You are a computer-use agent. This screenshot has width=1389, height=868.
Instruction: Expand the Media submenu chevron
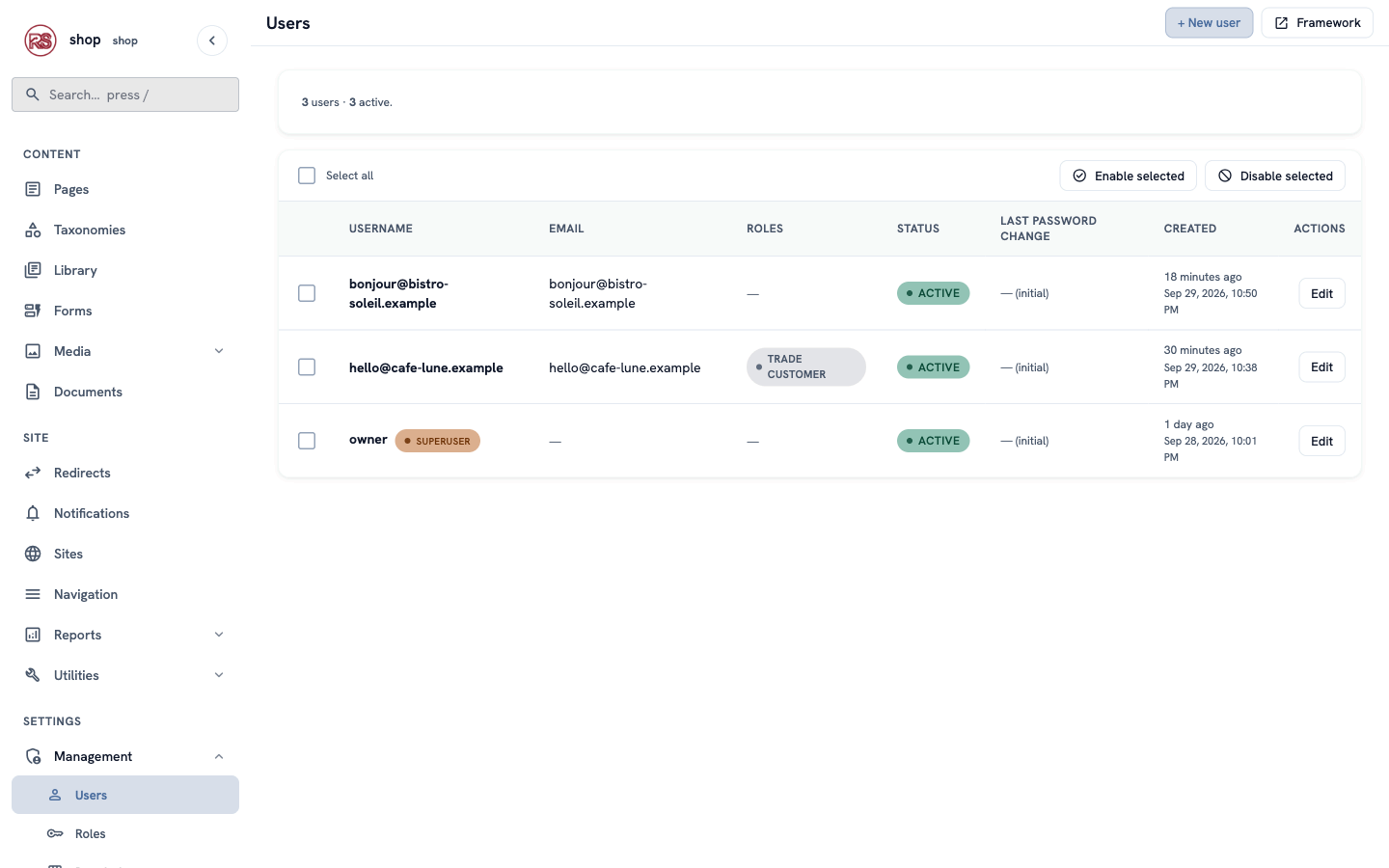[219, 351]
